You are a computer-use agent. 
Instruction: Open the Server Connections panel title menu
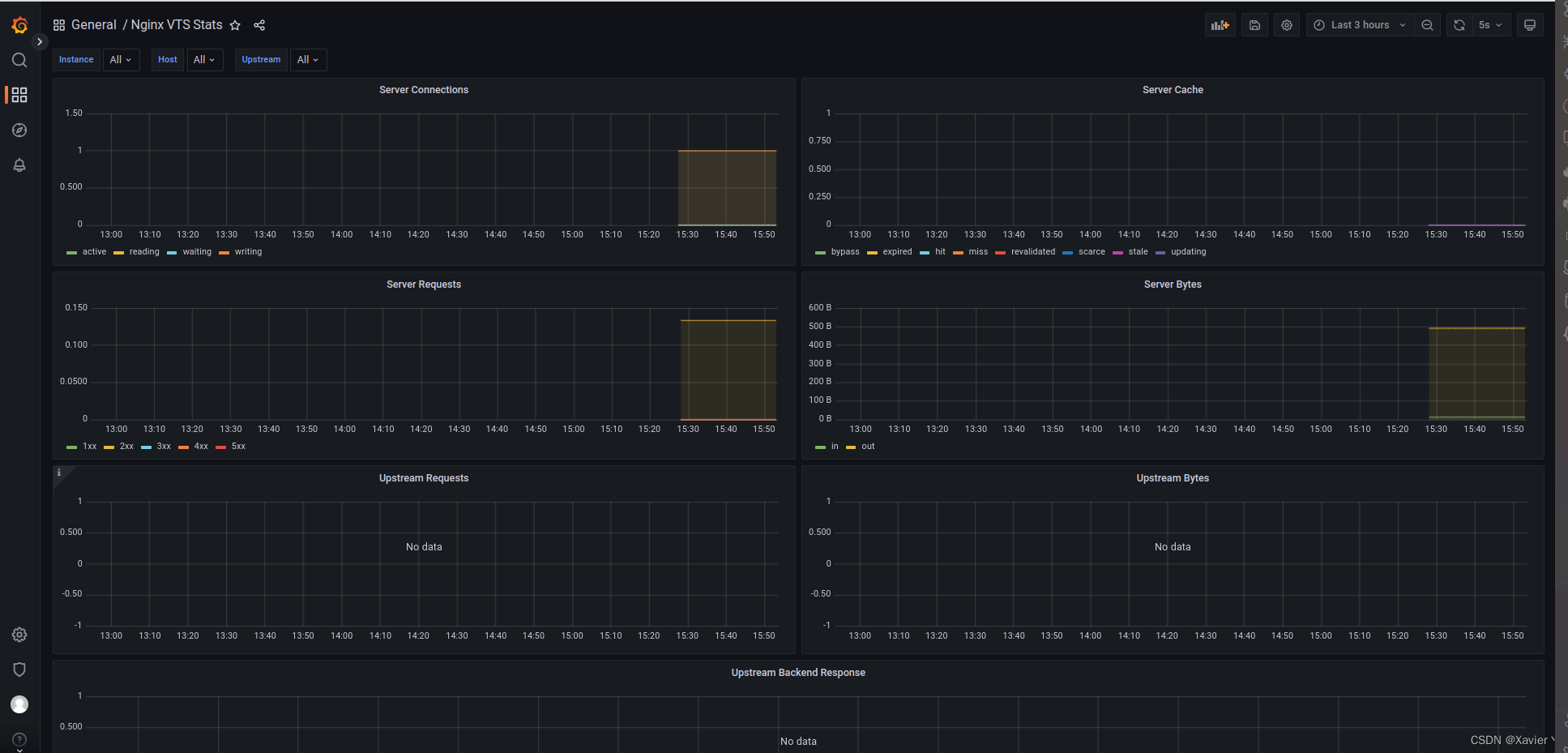pyautogui.click(x=424, y=90)
